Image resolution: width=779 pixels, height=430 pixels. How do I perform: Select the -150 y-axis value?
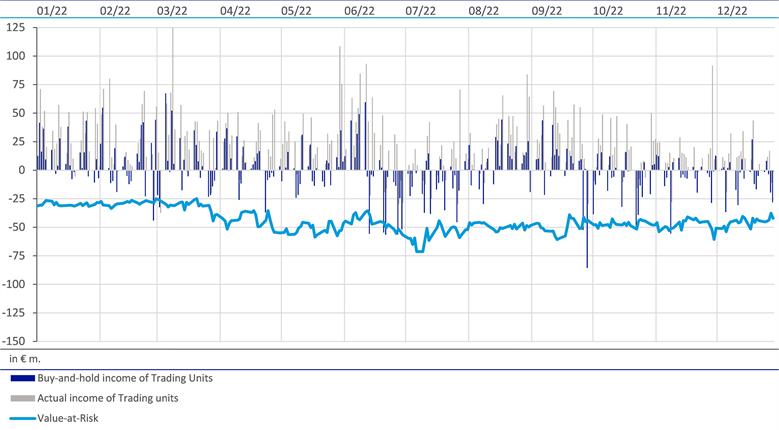13,341
